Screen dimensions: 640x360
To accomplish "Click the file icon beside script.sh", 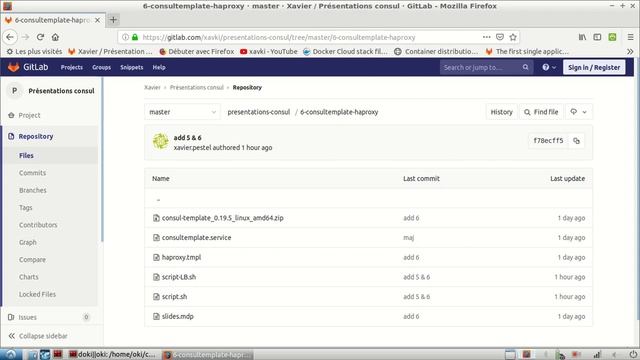I will pyautogui.click(x=156, y=297).
